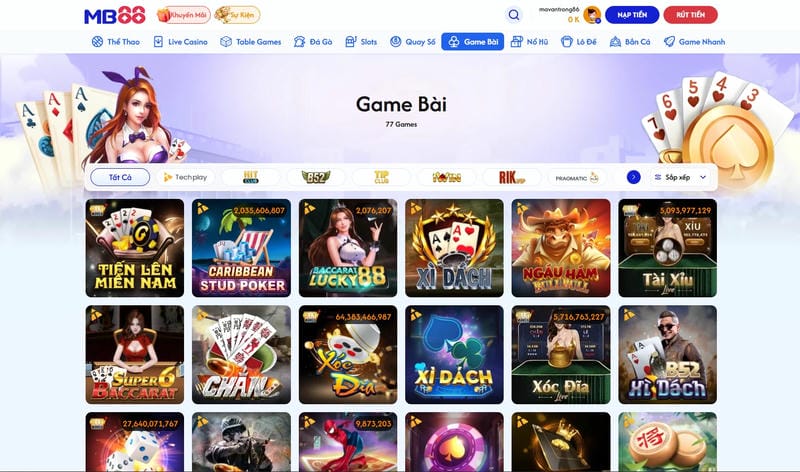Open the user avatar icon
This screenshot has width=800, height=472.
click(592, 15)
